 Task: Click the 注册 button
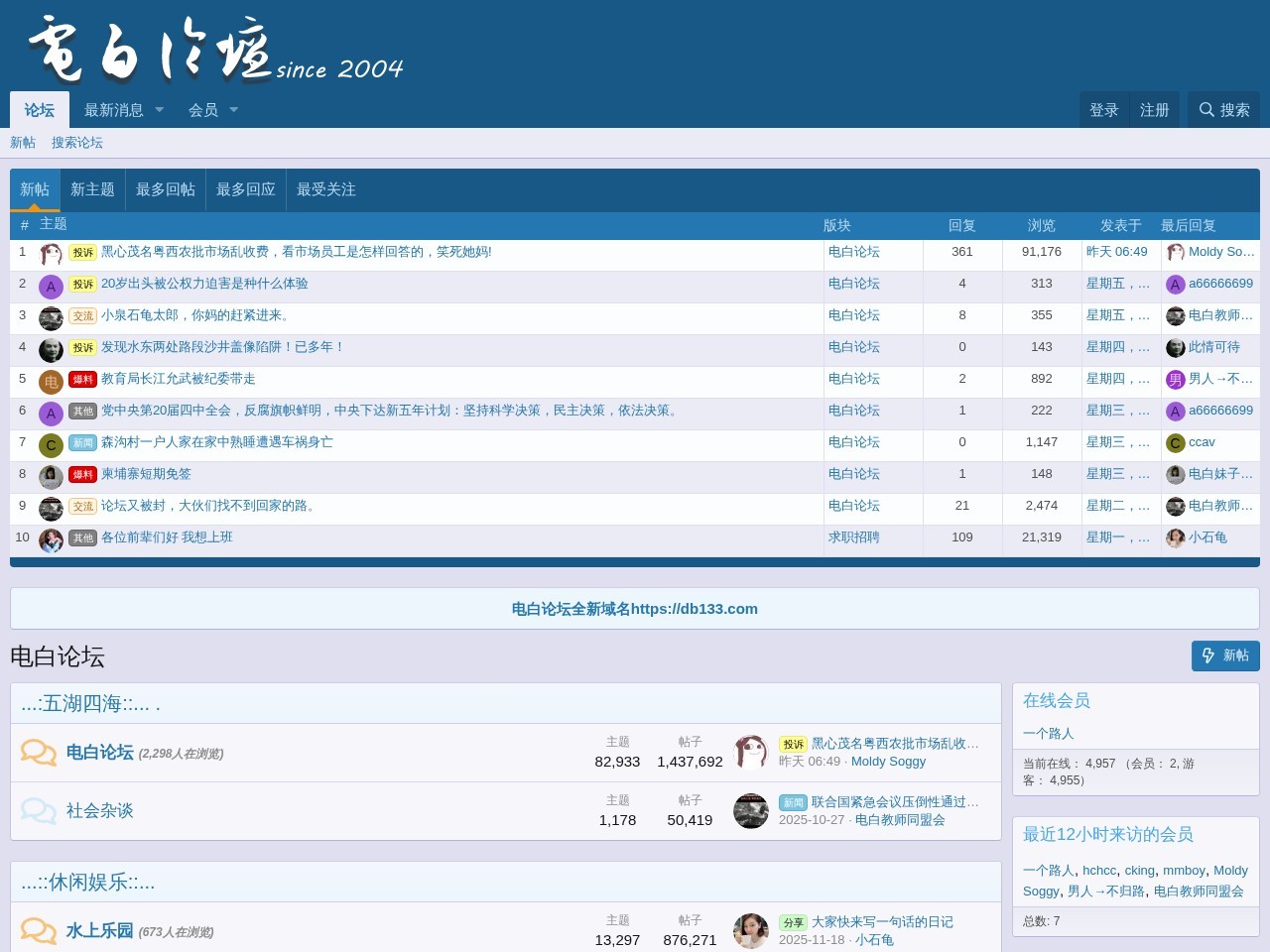(1155, 110)
